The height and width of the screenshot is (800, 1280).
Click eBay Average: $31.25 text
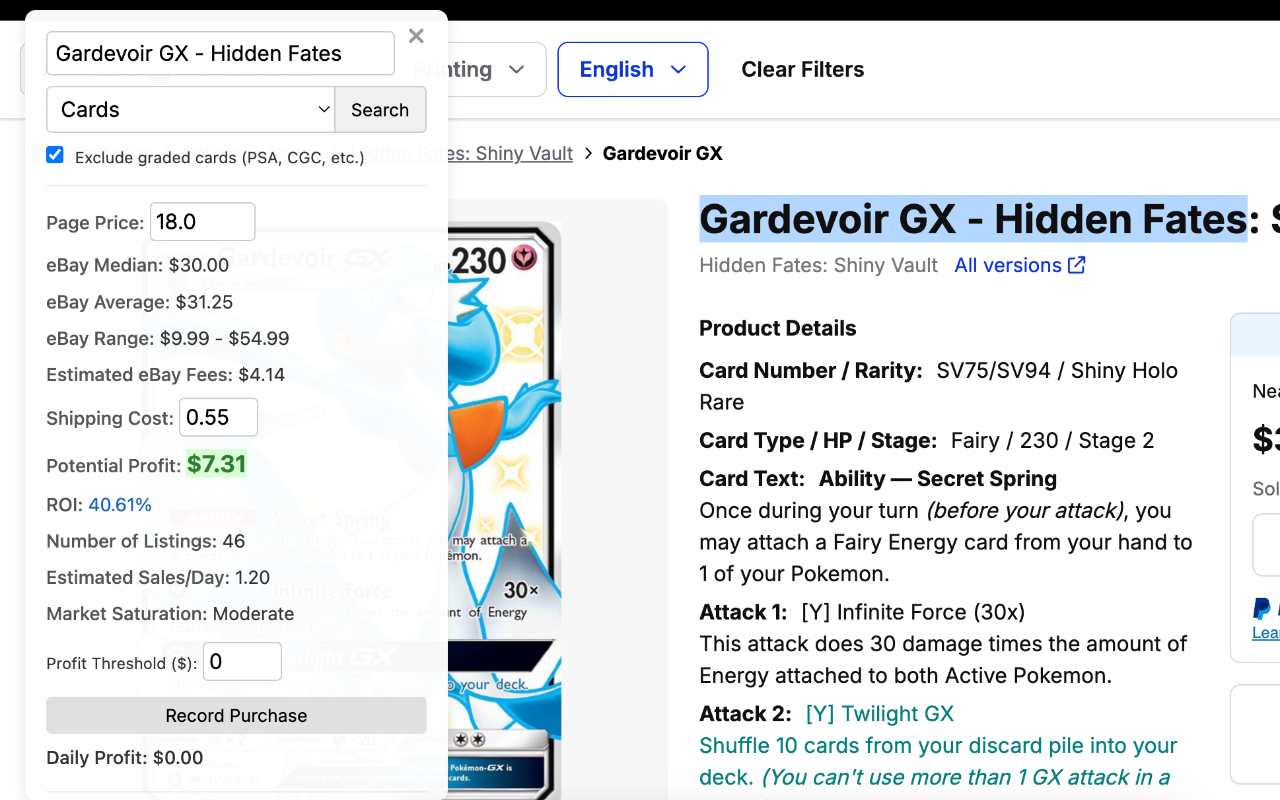(x=140, y=302)
